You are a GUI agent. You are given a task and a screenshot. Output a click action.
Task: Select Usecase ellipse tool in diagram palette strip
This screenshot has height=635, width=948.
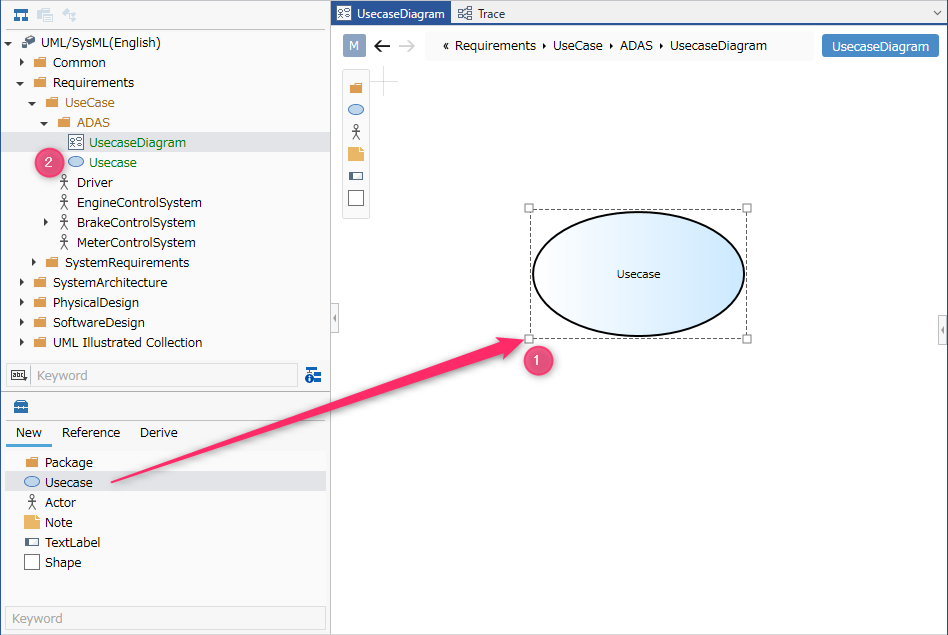(356, 109)
